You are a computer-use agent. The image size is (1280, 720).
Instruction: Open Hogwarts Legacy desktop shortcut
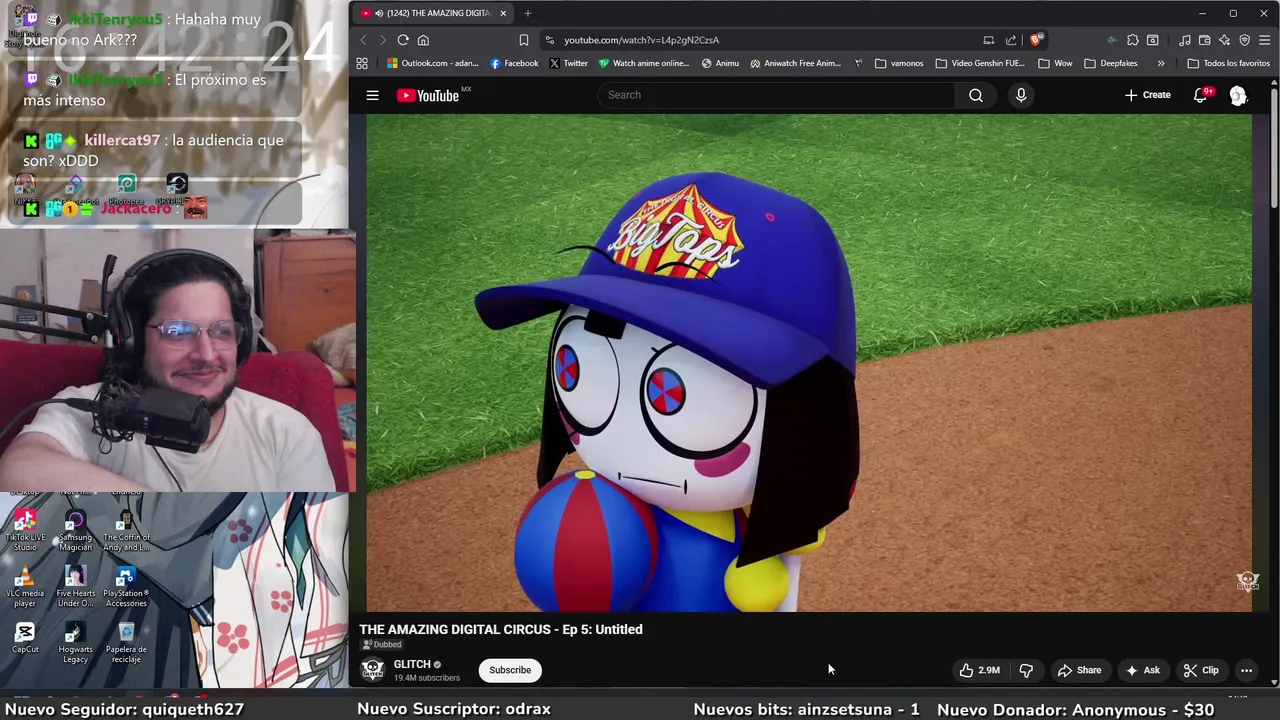[75, 643]
